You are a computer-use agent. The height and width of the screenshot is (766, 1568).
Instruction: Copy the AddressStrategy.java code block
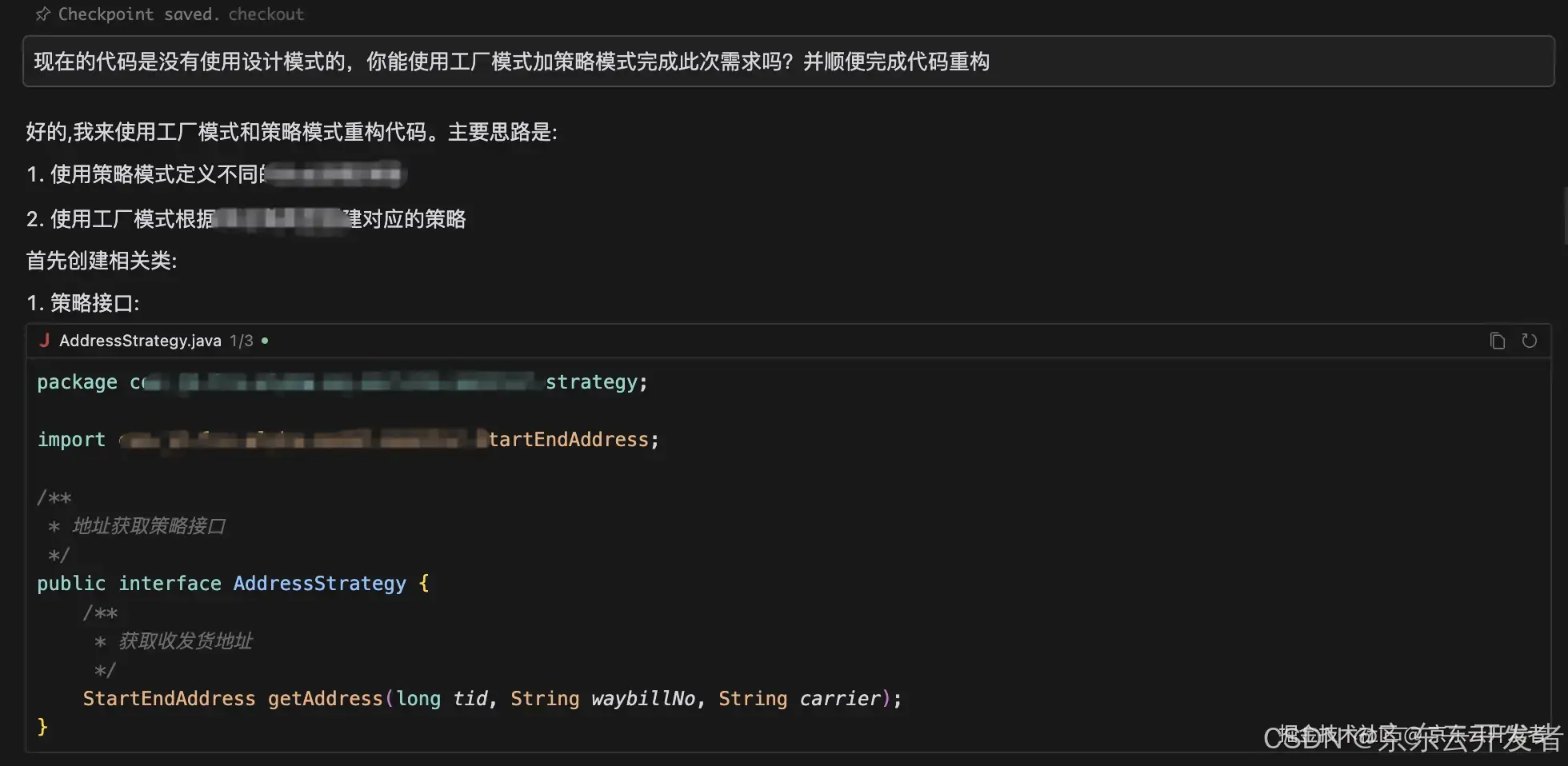pyautogui.click(x=1498, y=341)
